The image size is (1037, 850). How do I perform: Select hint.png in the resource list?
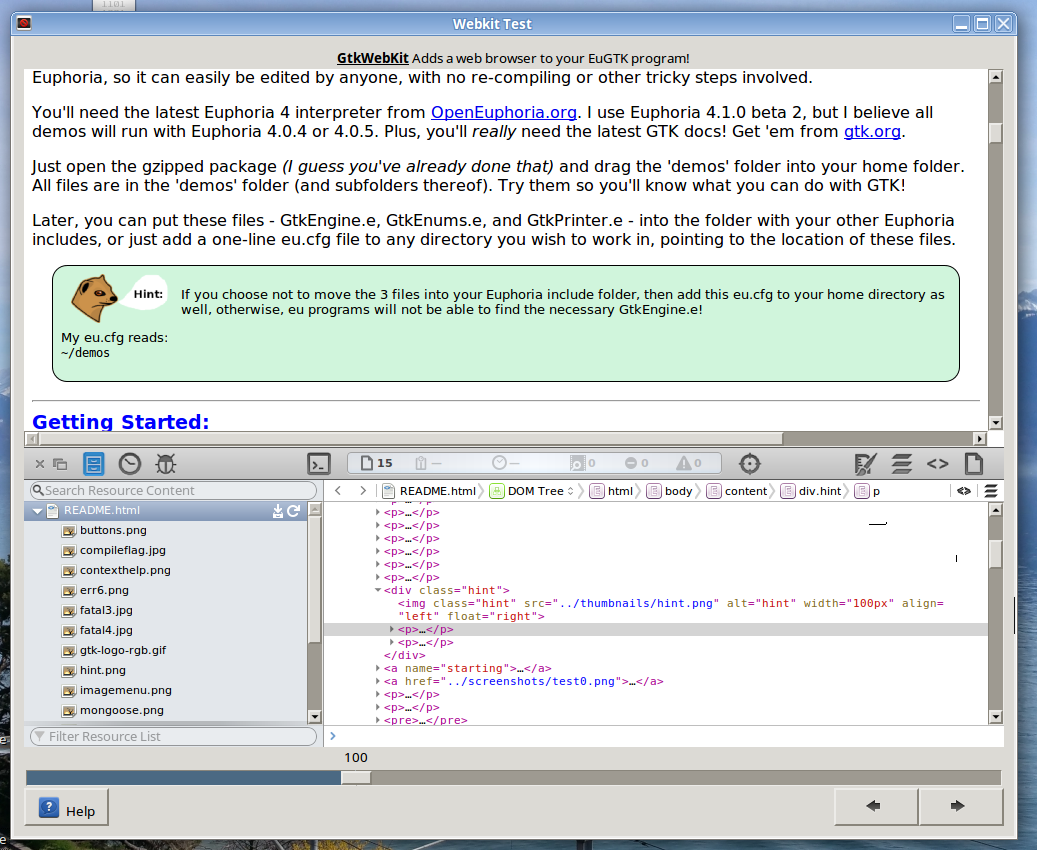[102, 670]
